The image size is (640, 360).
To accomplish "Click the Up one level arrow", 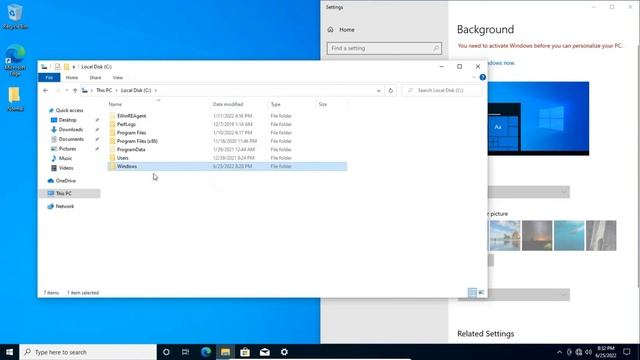I will [x=75, y=90].
